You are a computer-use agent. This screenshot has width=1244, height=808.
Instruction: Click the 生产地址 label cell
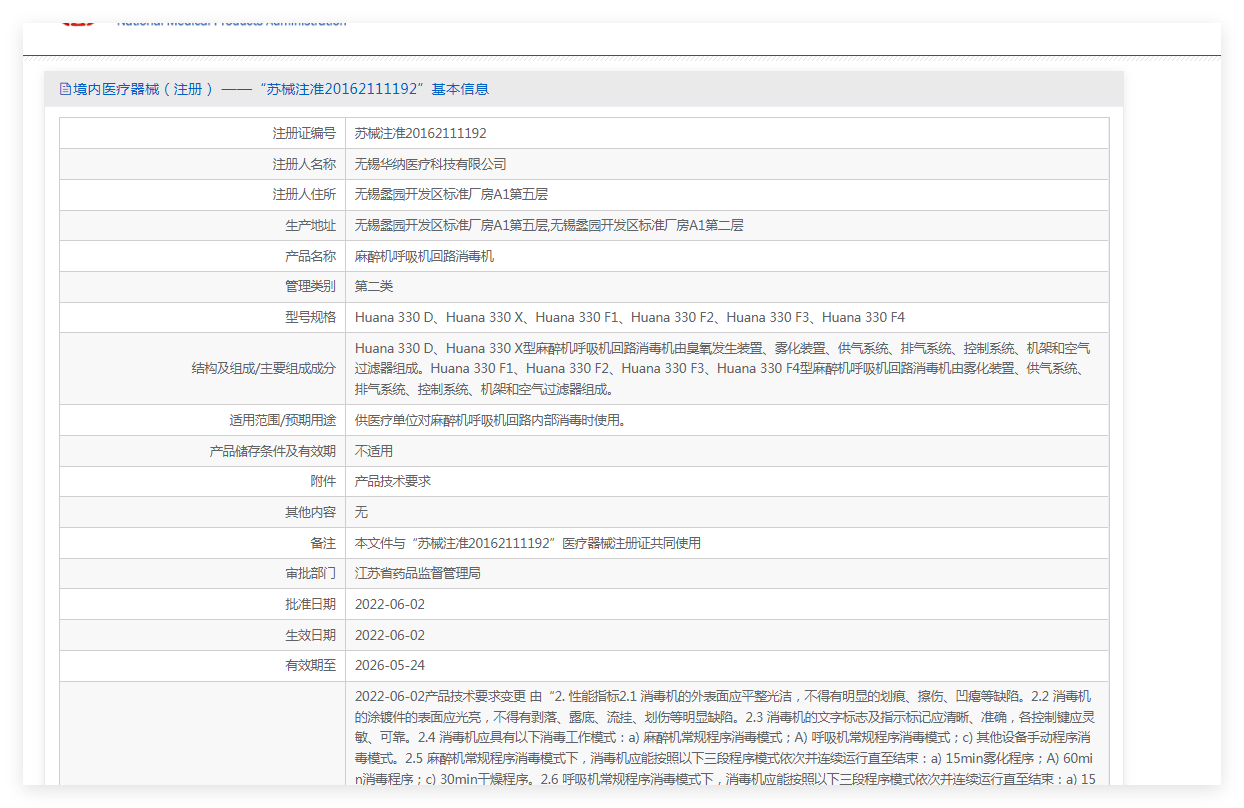(203, 226)
